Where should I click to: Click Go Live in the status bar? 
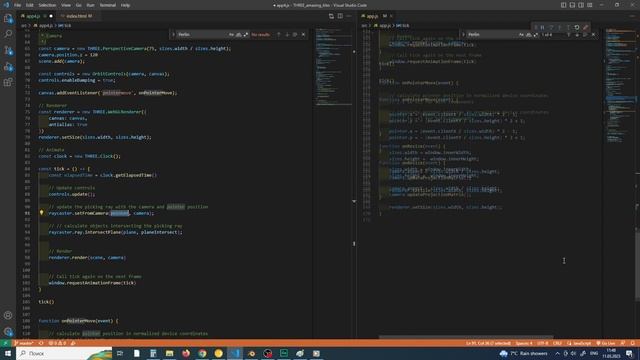[606, 343]
